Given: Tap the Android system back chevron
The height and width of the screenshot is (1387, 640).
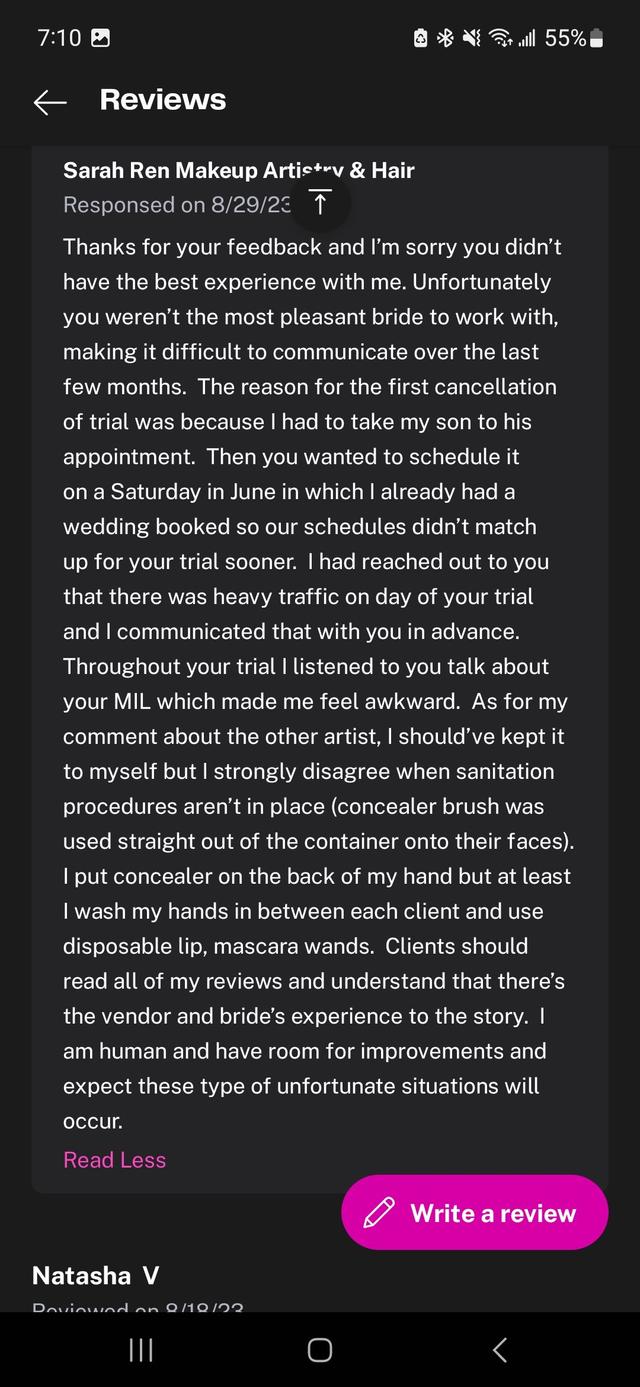Looking at the screenshot, I should [500, 1350].
